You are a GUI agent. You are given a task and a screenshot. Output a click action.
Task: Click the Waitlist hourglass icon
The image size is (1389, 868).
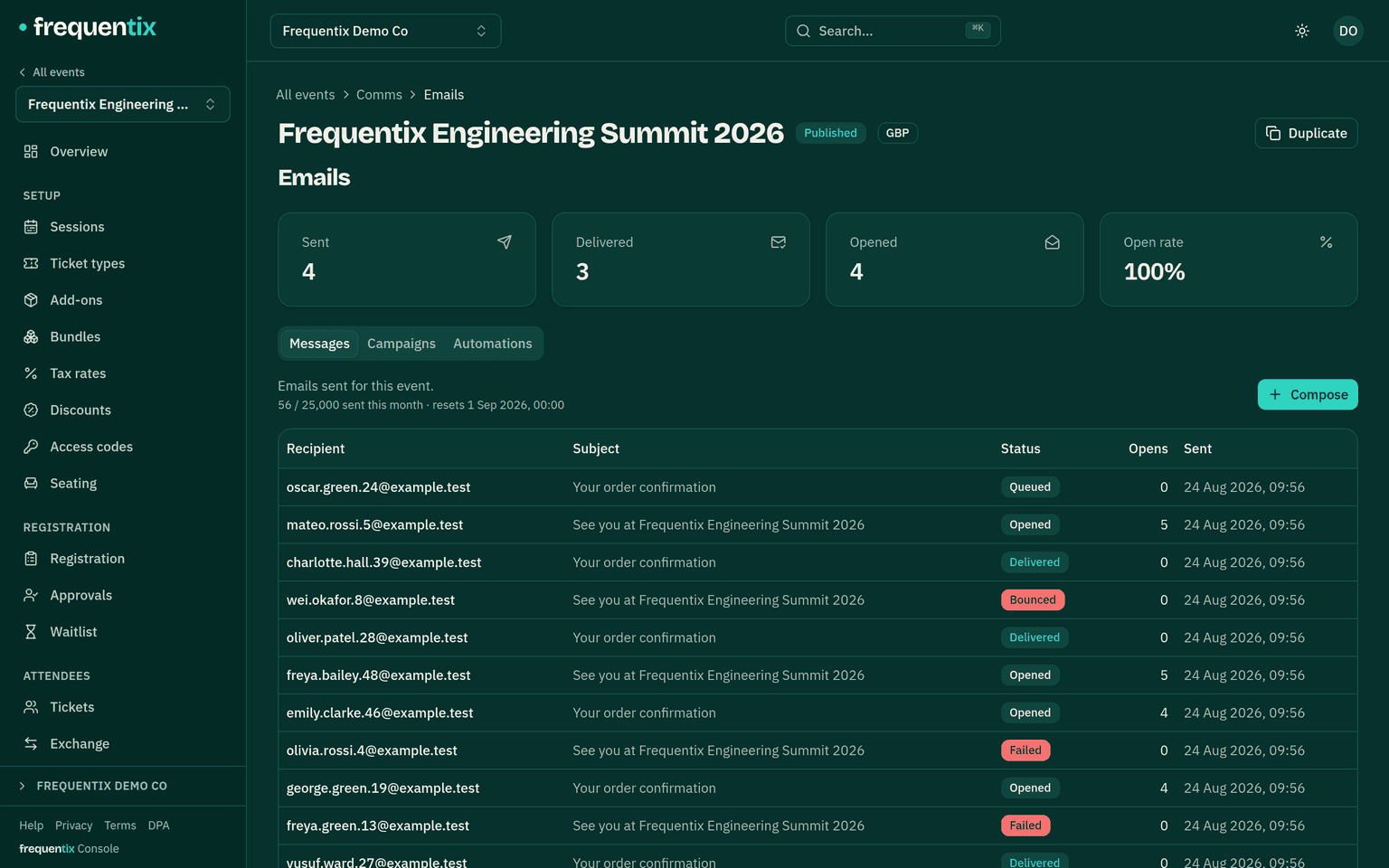[x=31, y=632]
